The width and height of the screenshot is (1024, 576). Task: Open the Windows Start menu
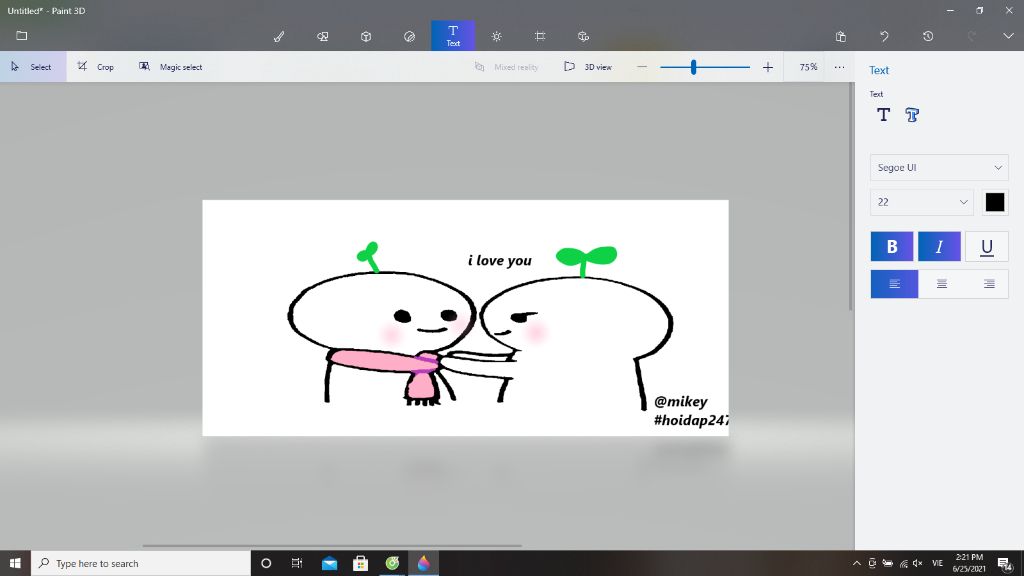[15, 563]
